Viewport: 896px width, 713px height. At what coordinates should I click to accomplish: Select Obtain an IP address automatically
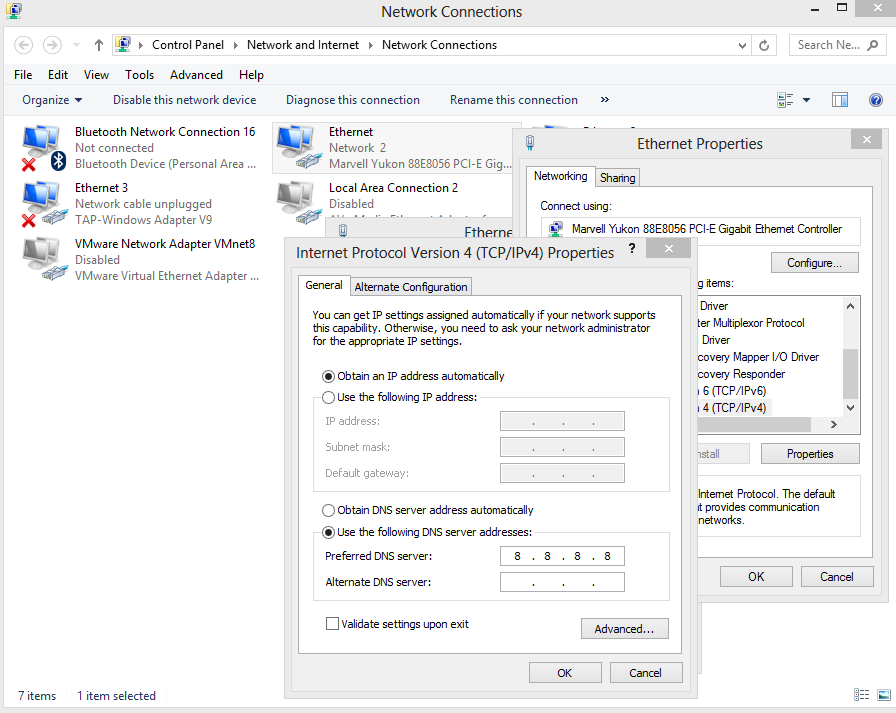pos(328,376)
